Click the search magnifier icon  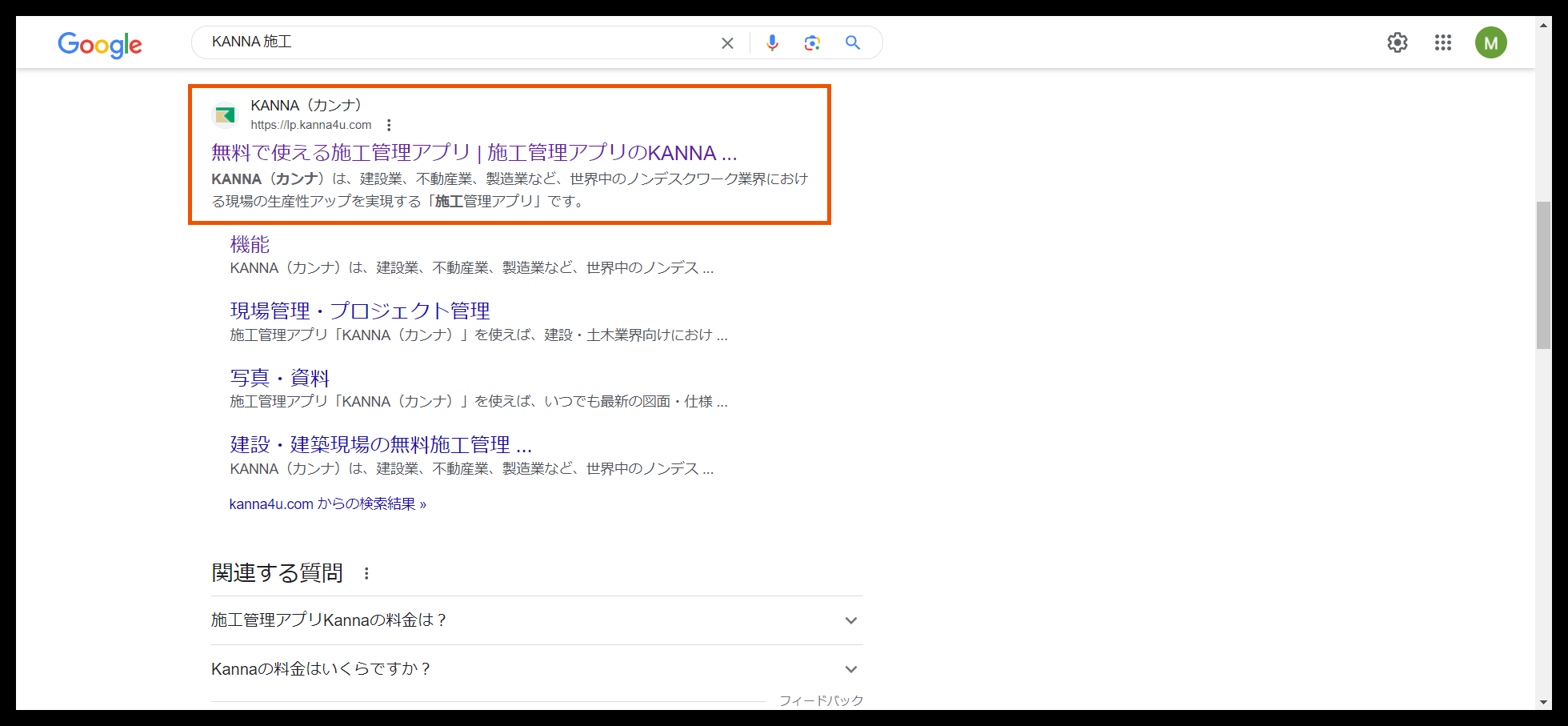pyautogui.click(x=852, y=42)
